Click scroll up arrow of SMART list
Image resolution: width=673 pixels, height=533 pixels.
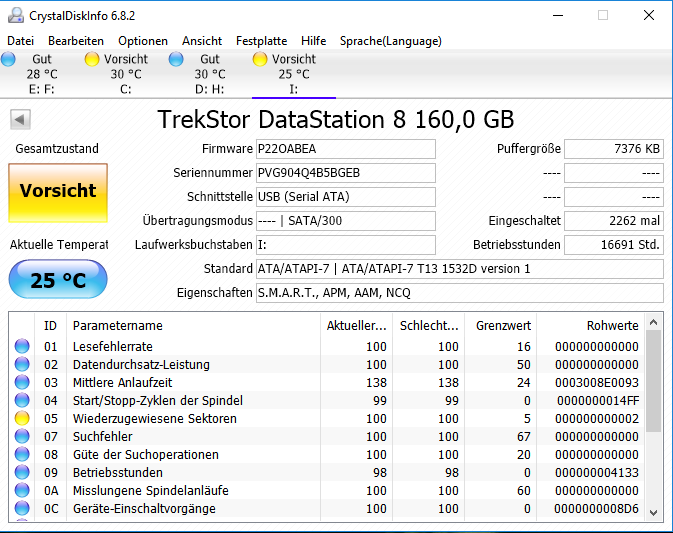tap(654, 322)
